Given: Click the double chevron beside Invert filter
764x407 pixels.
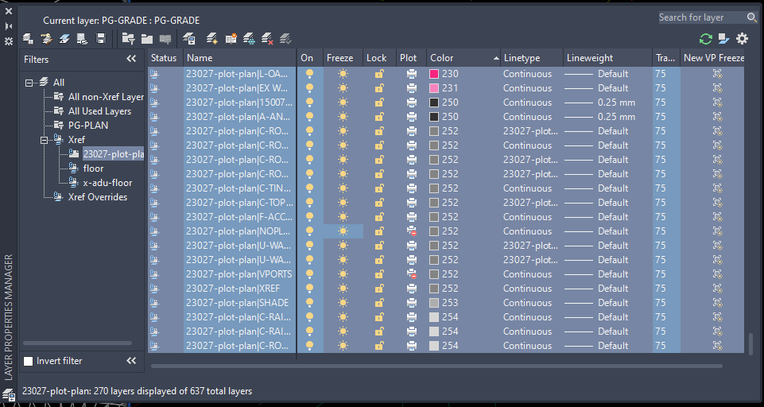Looking at the screenshot, I should [x=131, y=361].
